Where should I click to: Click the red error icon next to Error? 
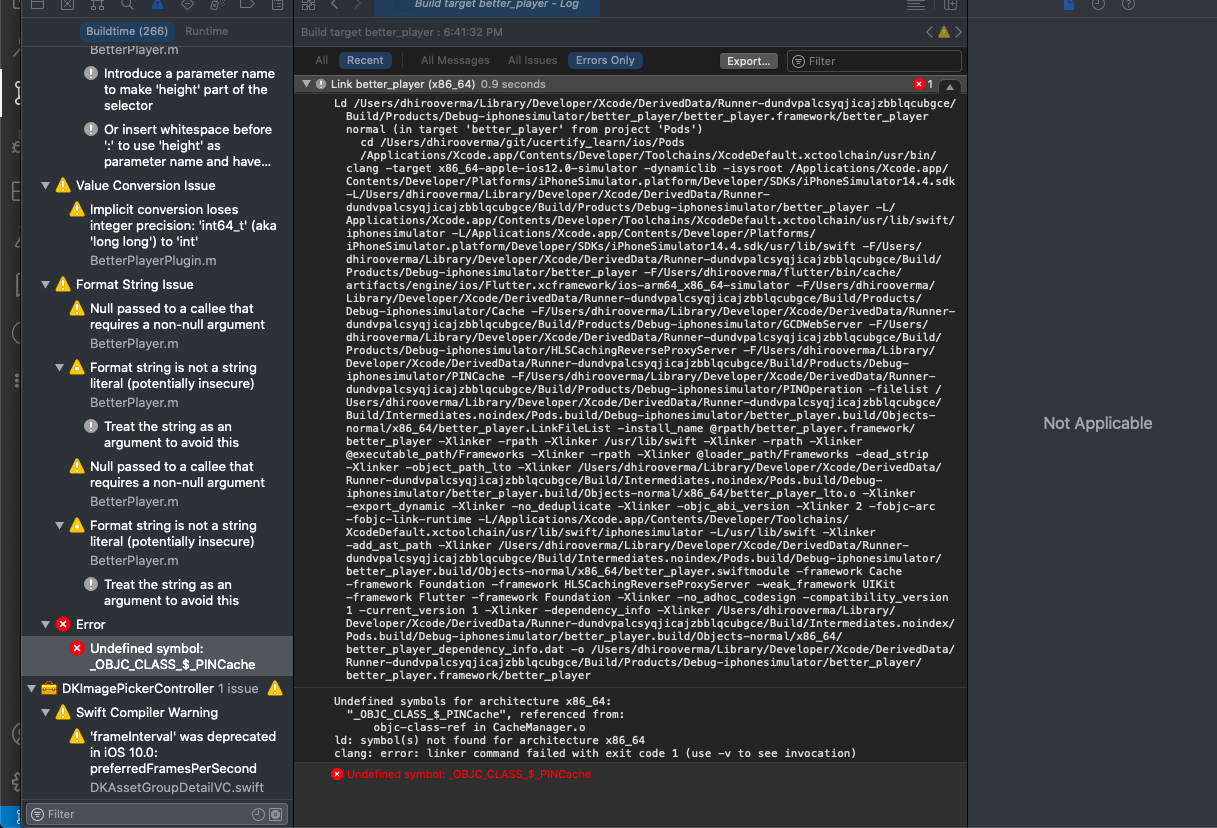click(x=63, y=624)
